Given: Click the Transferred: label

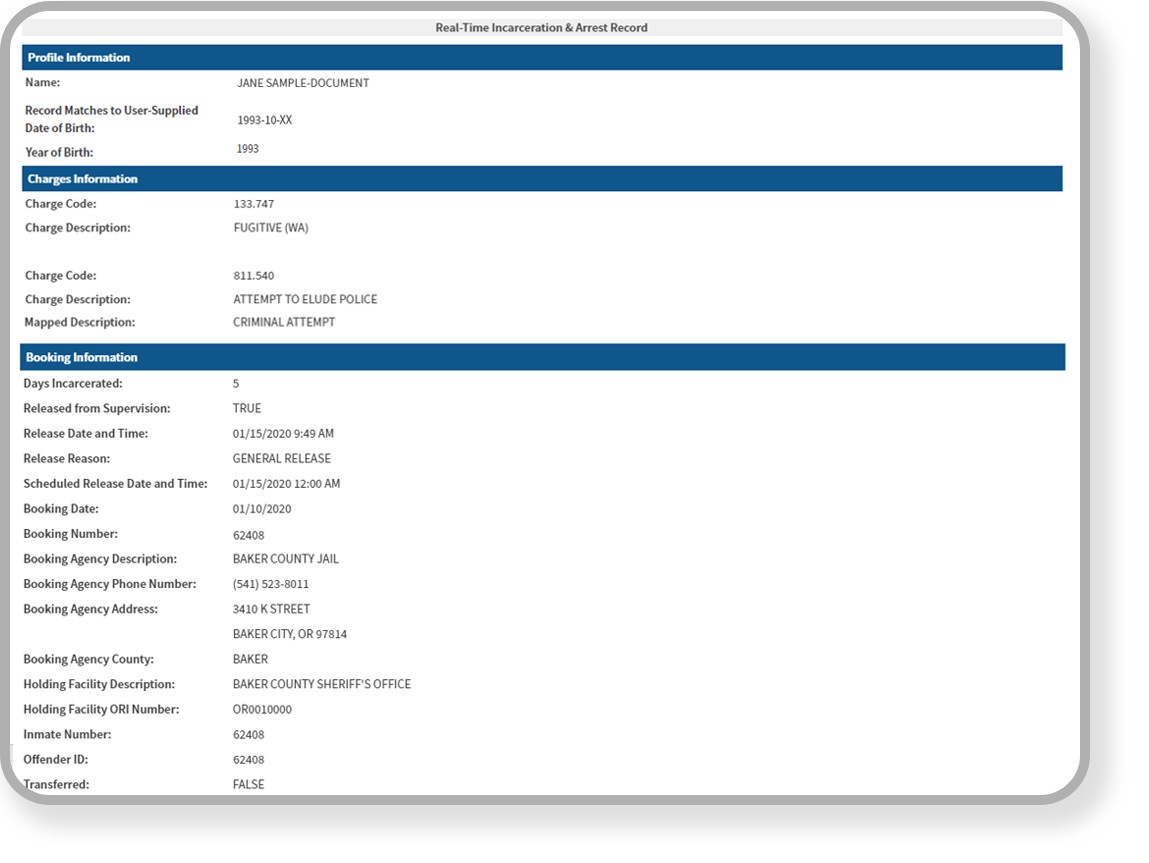Looking at the screenshot, I should 56,785.
